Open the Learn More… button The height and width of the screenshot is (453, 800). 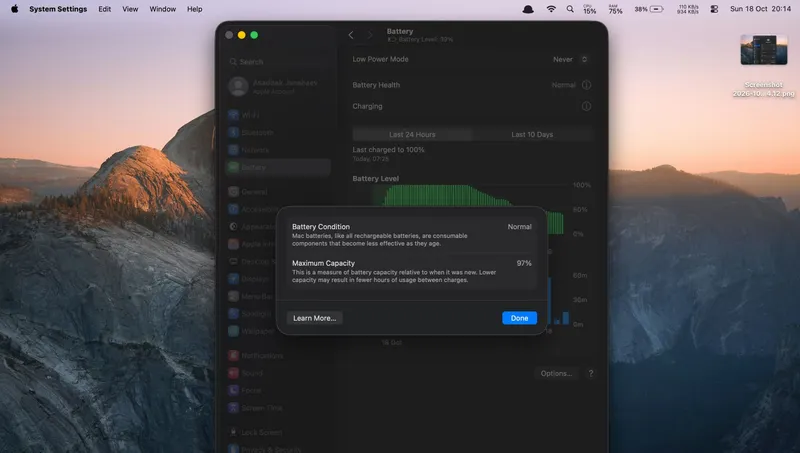coord(314,318)
